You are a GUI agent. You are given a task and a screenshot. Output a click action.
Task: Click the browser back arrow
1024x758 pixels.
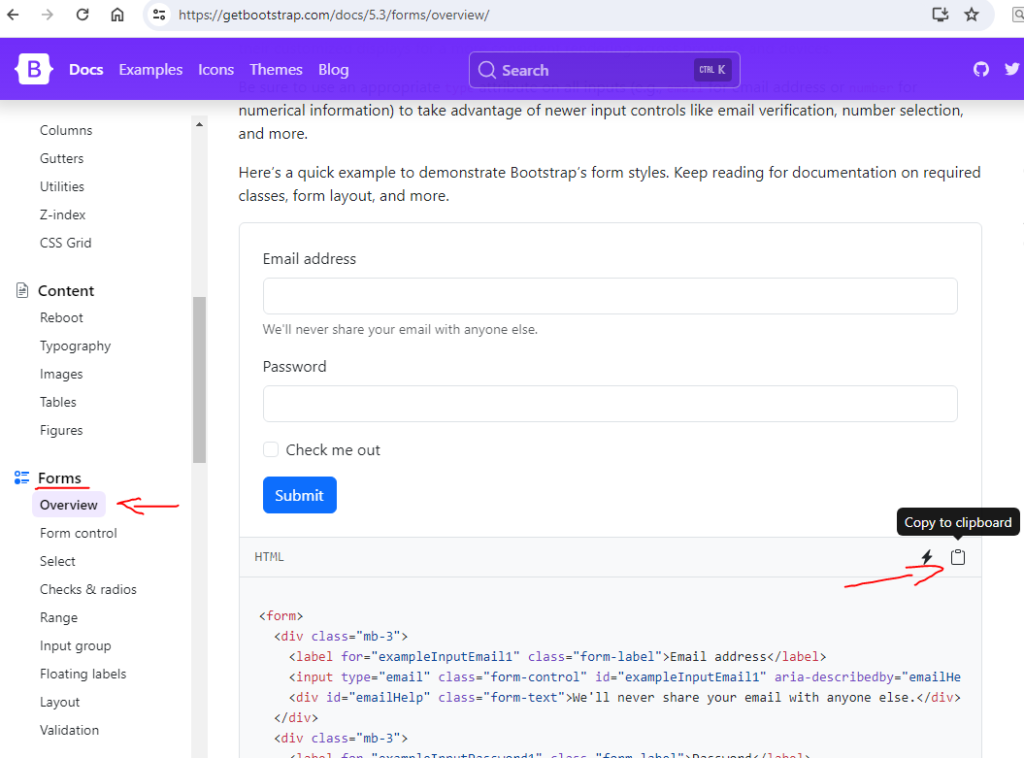[13, 15]
